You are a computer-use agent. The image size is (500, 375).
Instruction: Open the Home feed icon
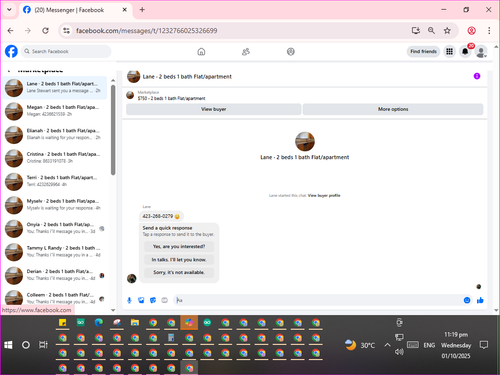[x=201, y=52]
